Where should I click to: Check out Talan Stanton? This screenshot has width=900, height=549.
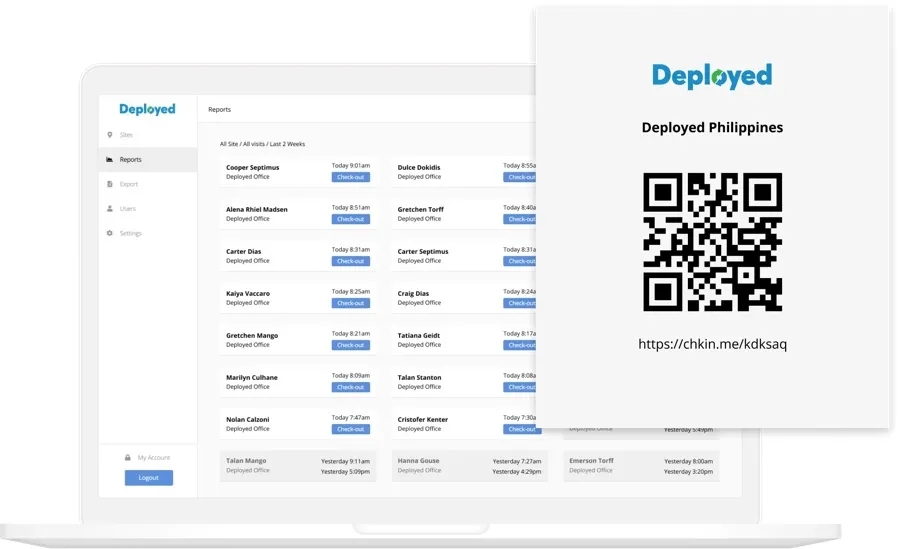(519, 387)
